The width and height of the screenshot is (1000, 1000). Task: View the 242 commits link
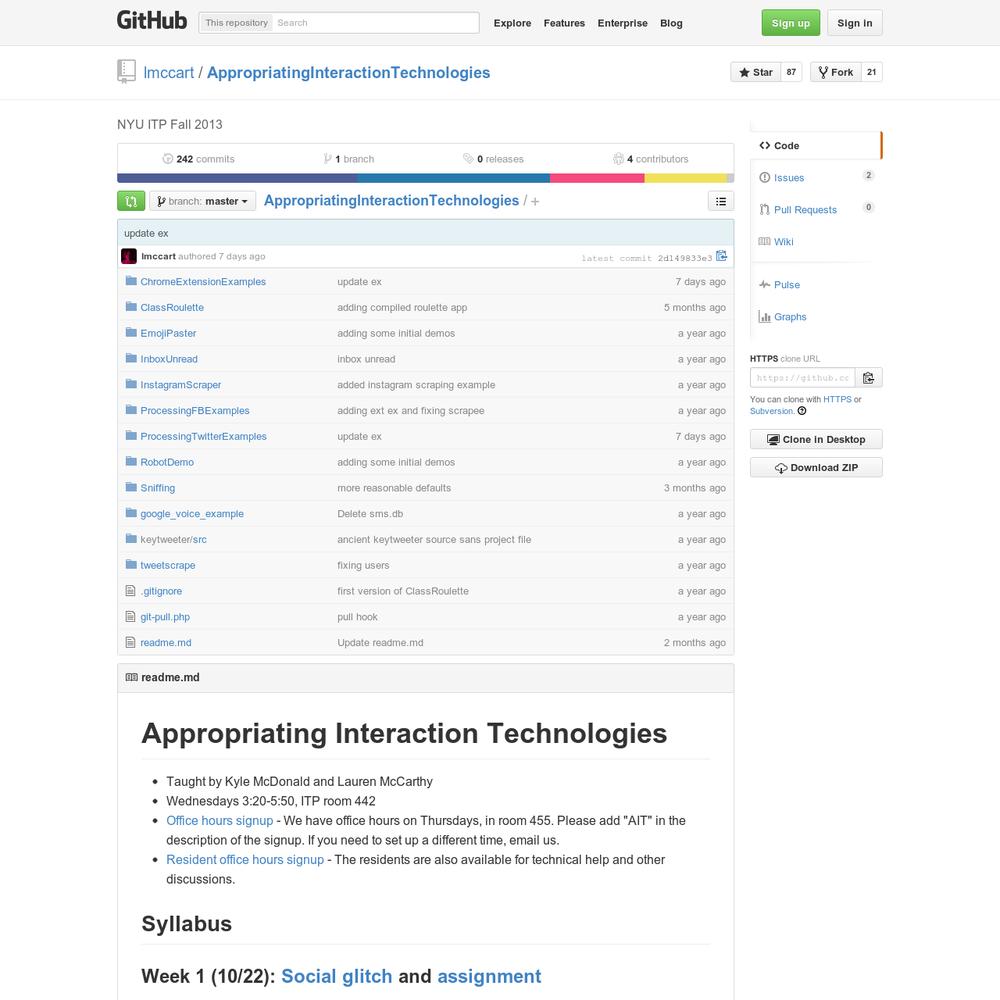[198, 159]
